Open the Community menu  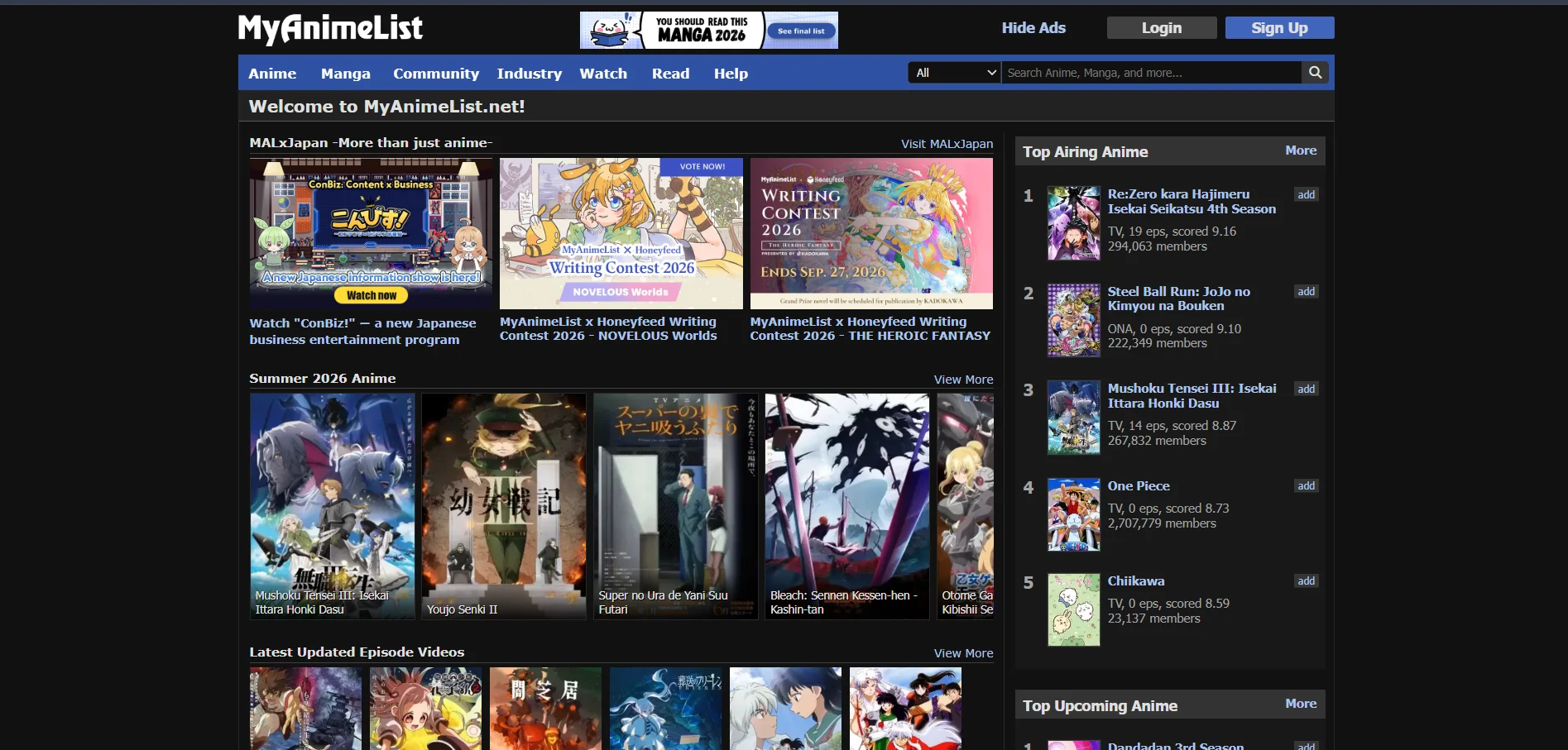tap(436, 74)
